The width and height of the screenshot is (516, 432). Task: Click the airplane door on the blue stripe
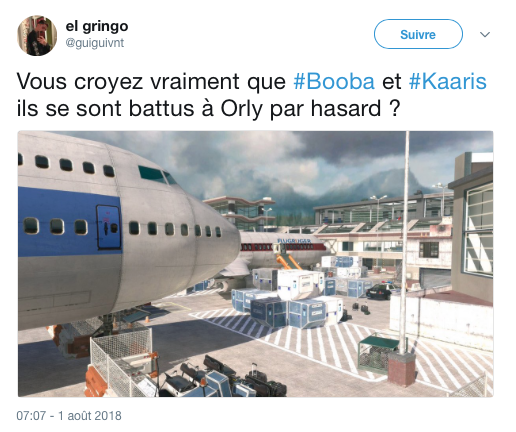109,227
